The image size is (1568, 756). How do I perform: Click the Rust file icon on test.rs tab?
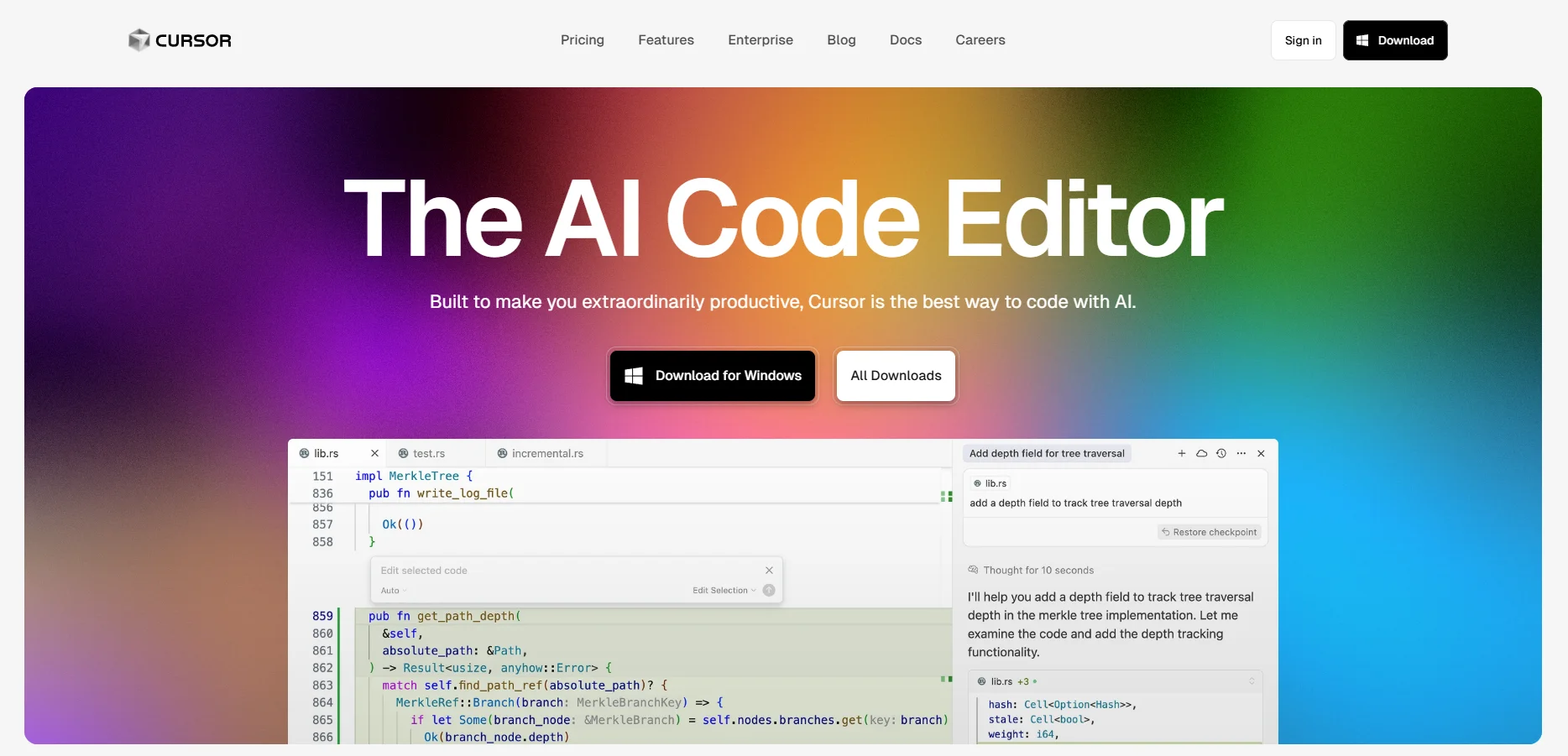tap(403, 453)
